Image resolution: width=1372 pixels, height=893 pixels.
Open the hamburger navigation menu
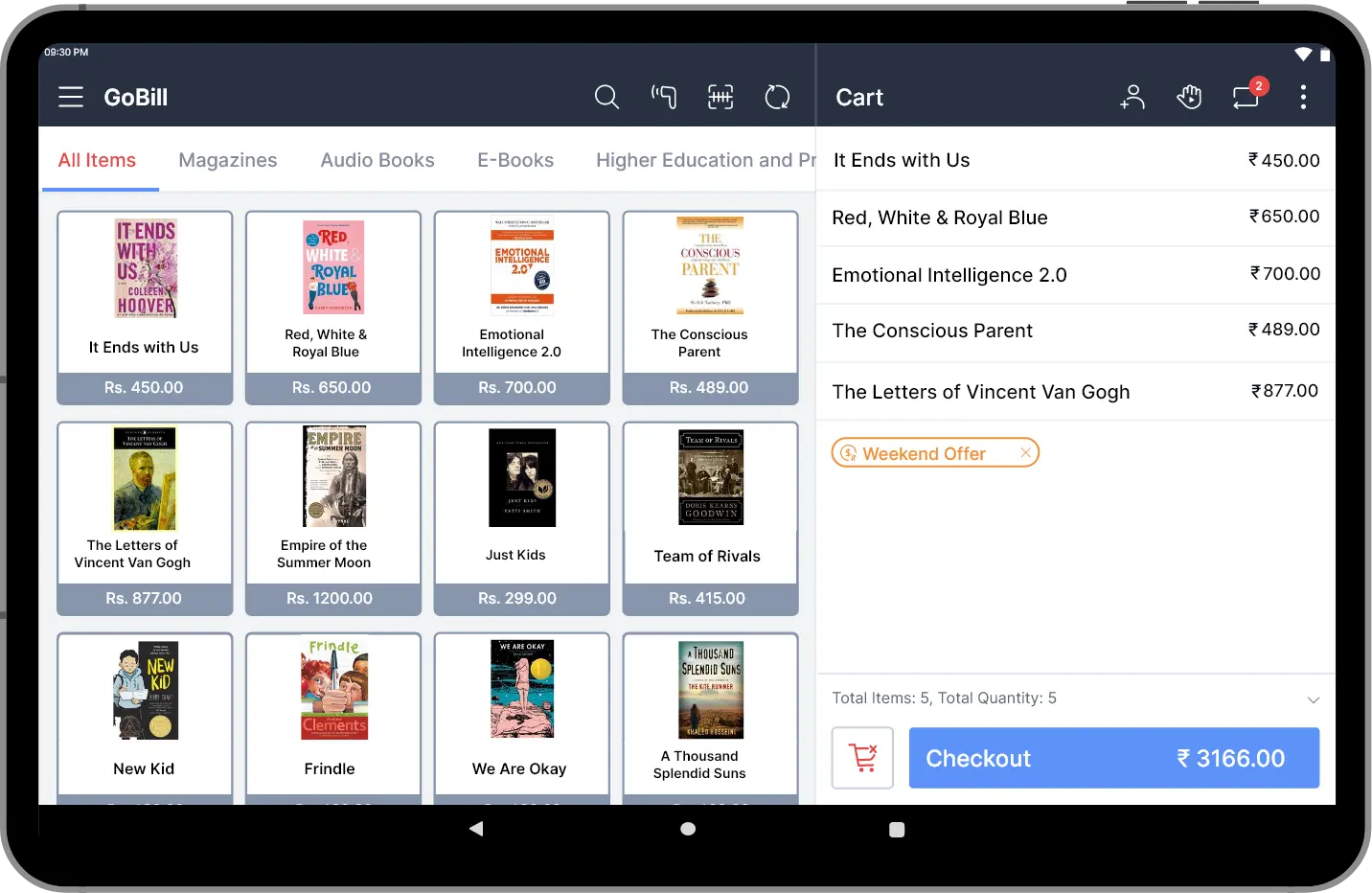click(71, 97)
